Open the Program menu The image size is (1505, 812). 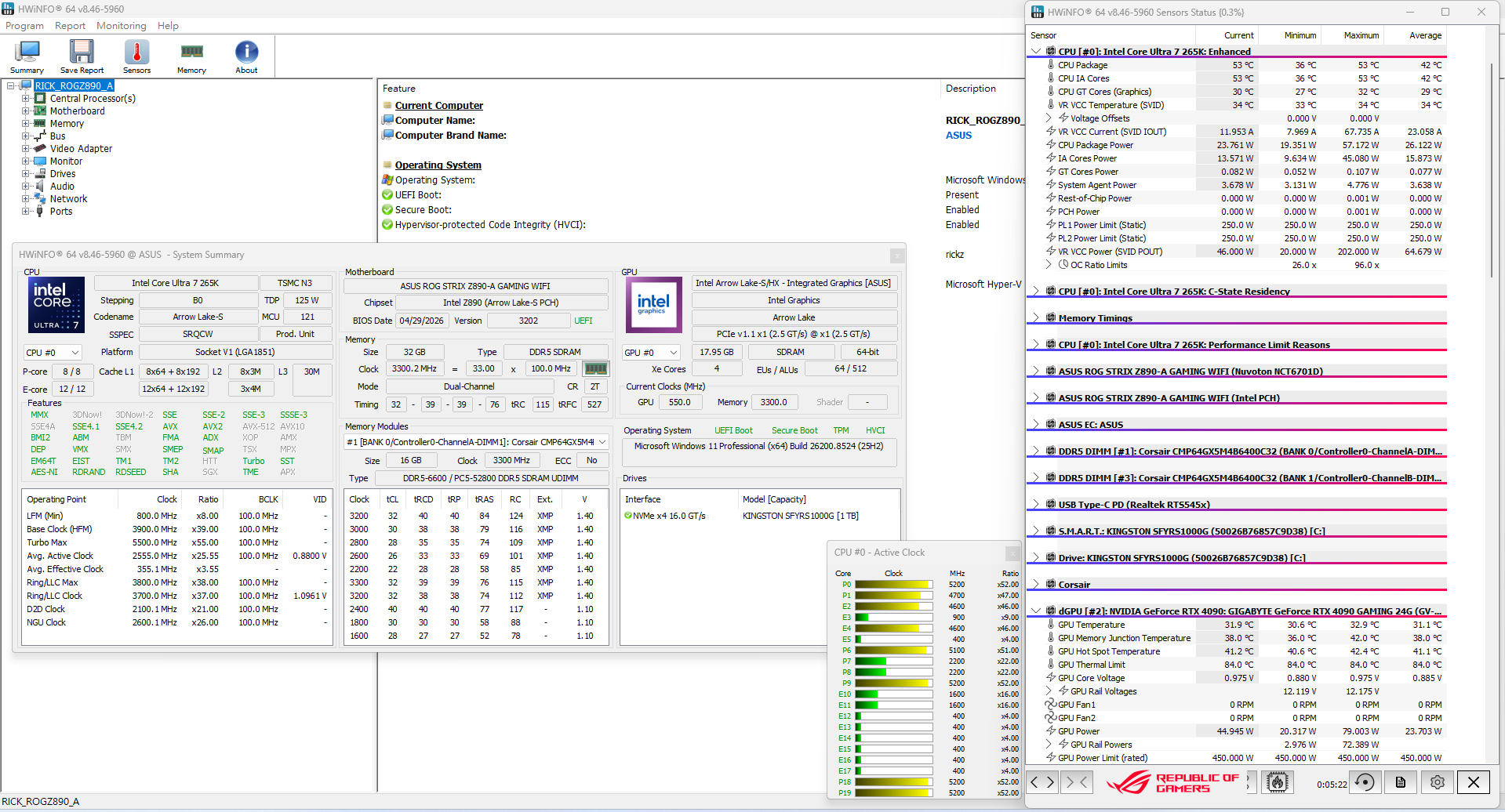tap(24, 26)
